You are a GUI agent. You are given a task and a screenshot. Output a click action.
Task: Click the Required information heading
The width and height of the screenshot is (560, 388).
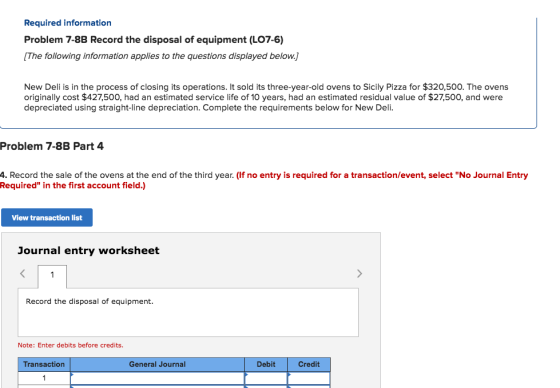68,23
